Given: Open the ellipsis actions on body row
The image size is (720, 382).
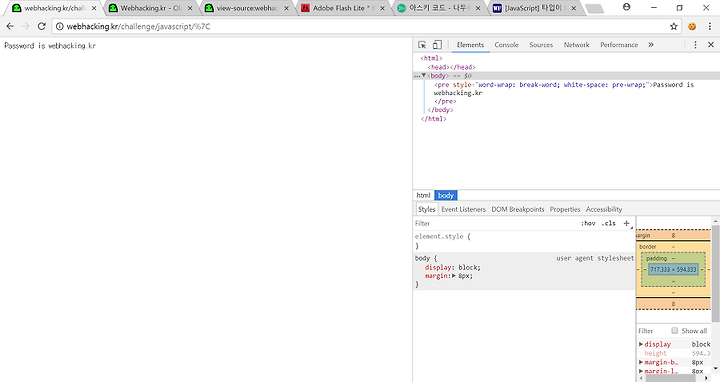Looking at the screenshot, I should pos(416,76).
